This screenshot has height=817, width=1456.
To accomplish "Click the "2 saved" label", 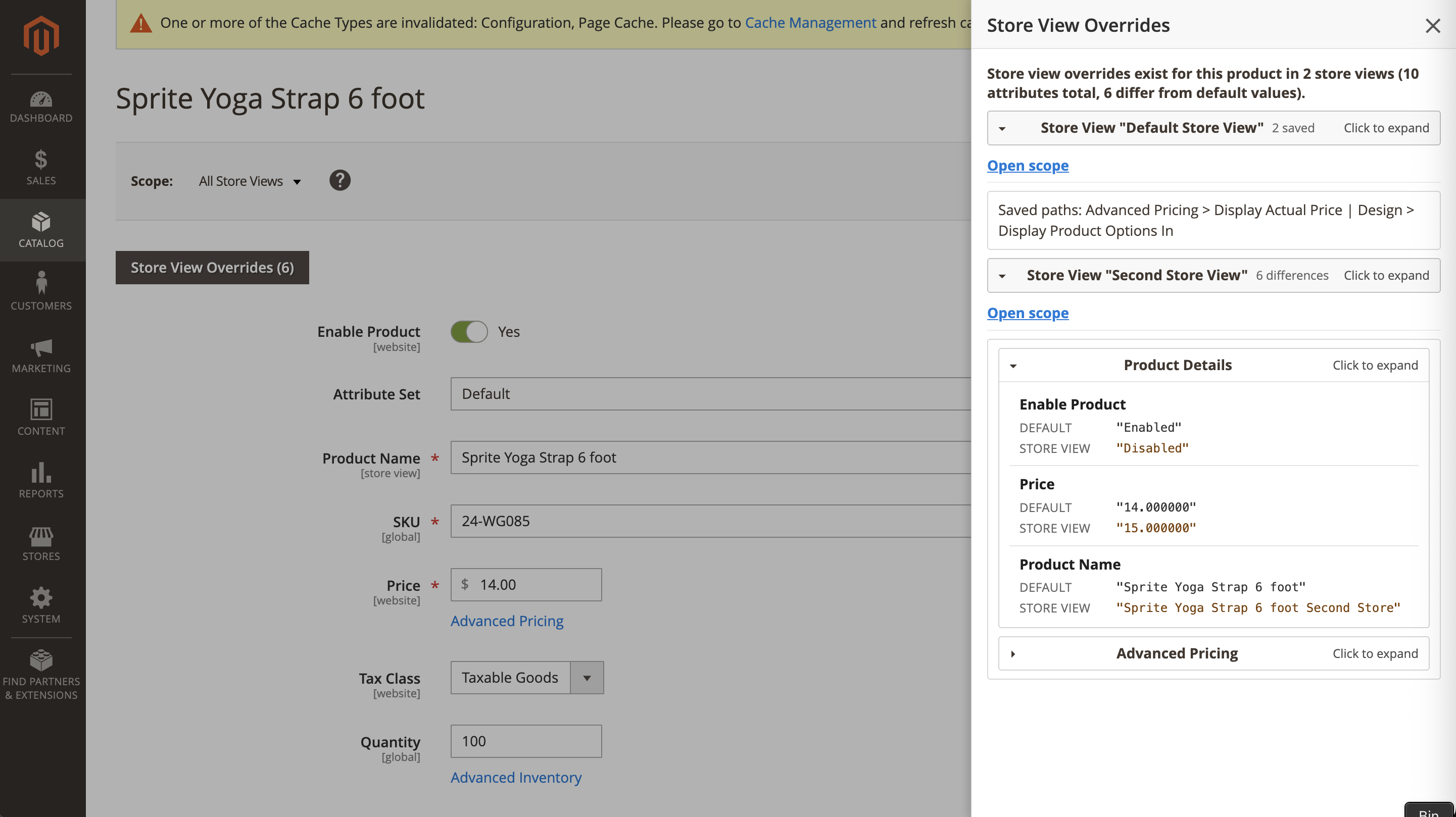I will (1293, 128).
